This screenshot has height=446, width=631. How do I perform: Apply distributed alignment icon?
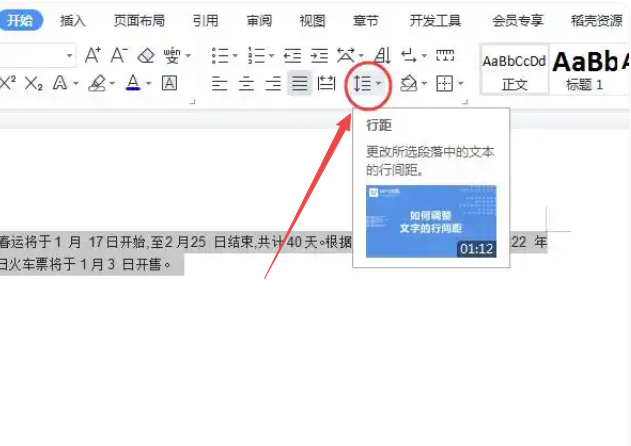click(x=326, y=83)
